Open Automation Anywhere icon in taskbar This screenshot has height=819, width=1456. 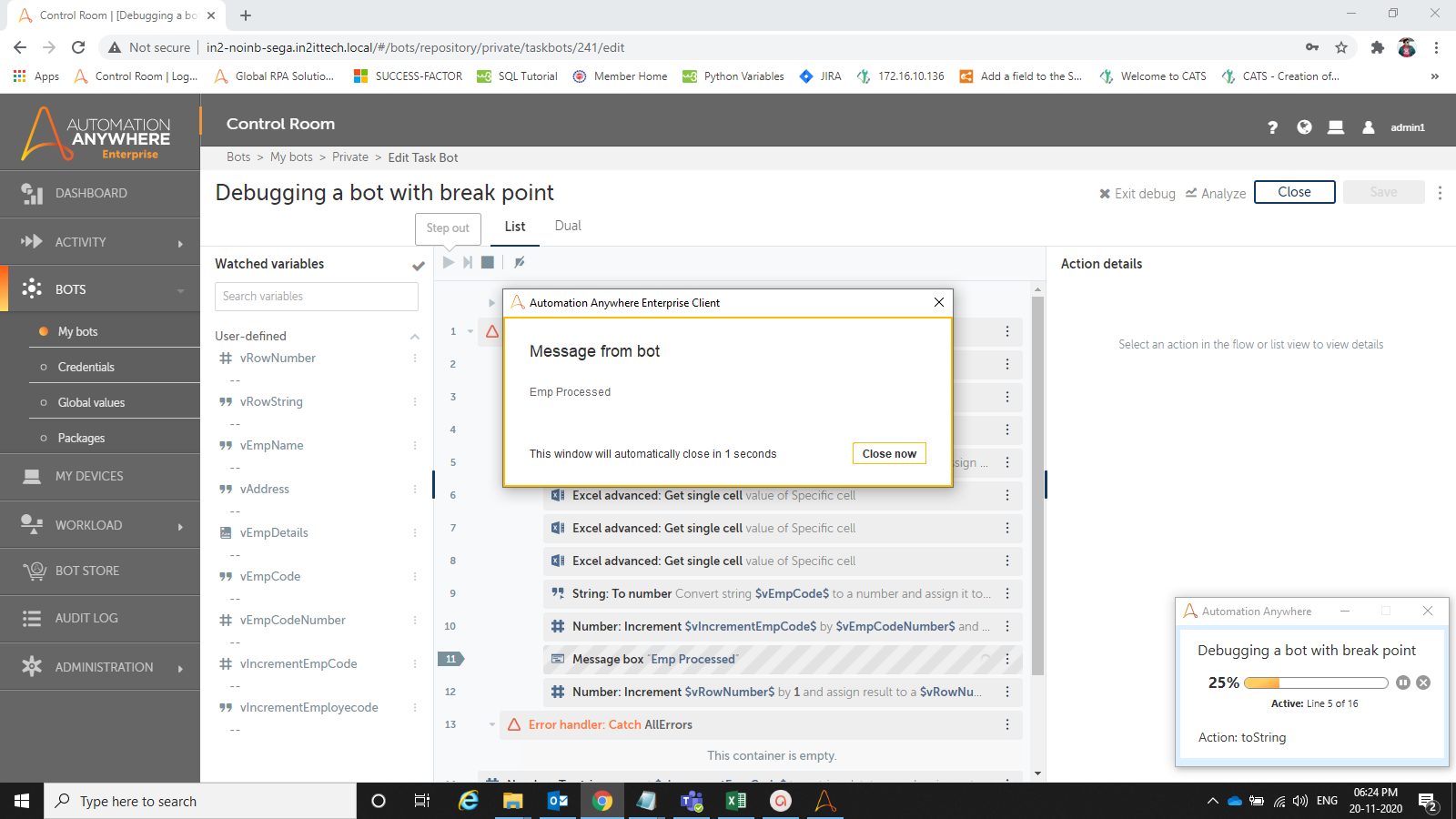824,801
